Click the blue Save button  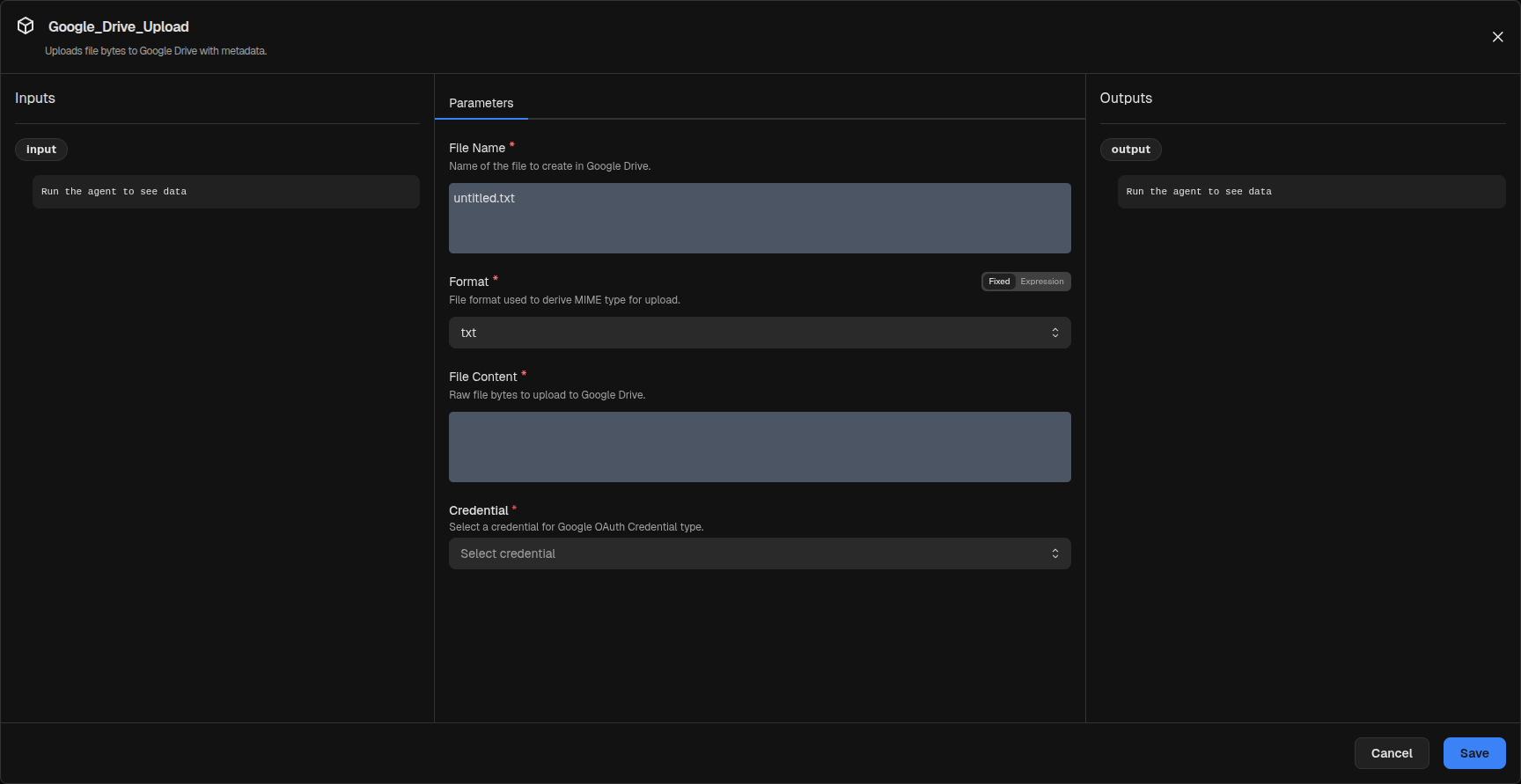[1474, 753]
